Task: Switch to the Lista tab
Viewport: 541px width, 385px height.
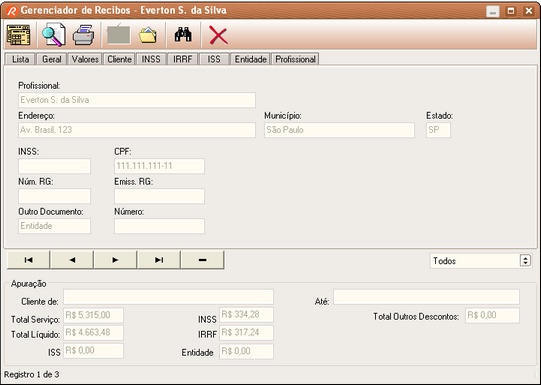Action: point(20,59)
